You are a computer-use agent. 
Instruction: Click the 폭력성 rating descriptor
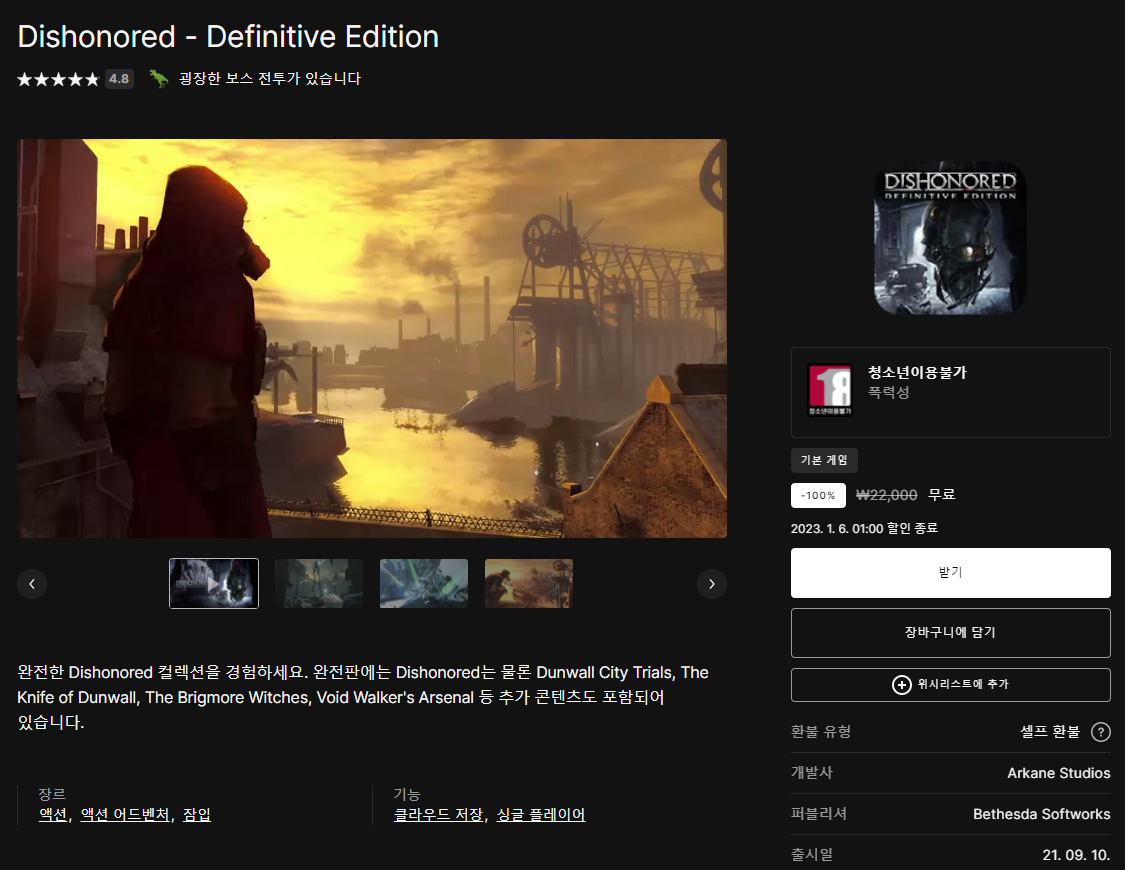(x=888, y=392)
